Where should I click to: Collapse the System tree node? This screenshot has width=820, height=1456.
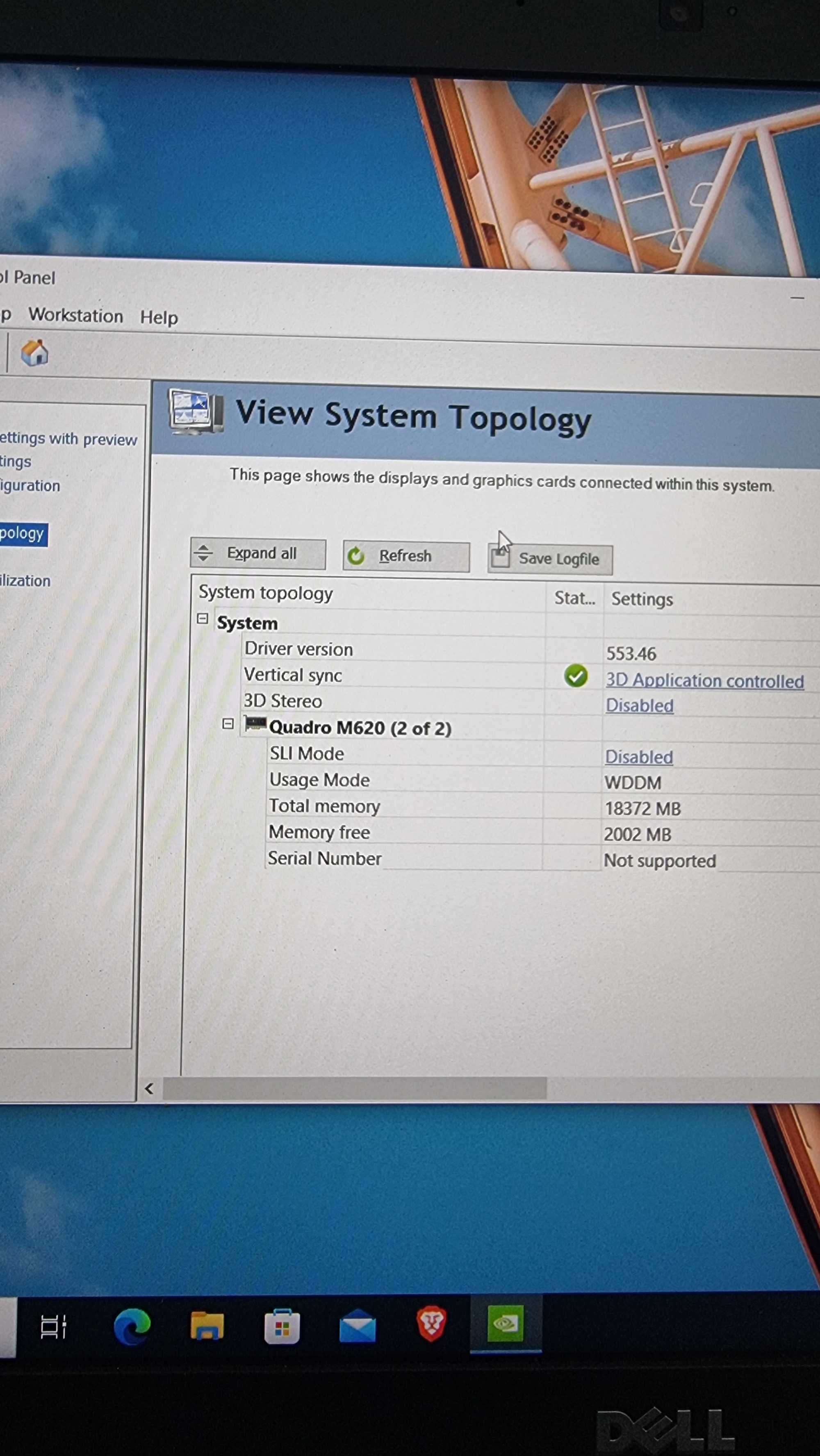(203, 619)
